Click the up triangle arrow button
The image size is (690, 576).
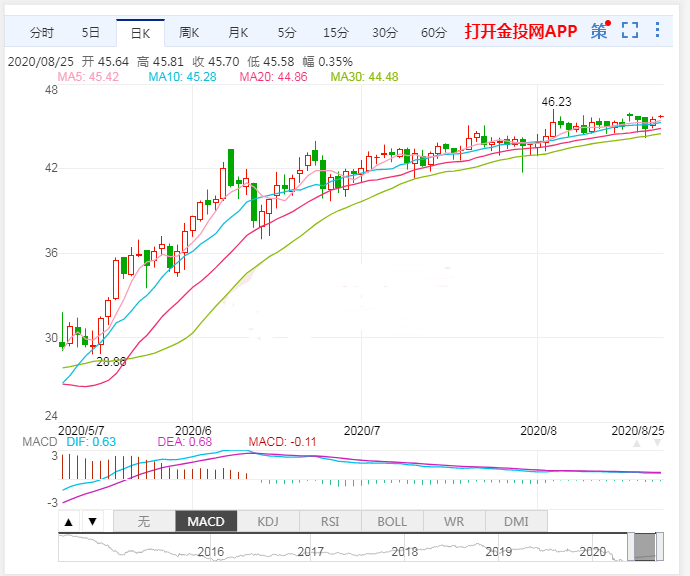pos(68,521)
